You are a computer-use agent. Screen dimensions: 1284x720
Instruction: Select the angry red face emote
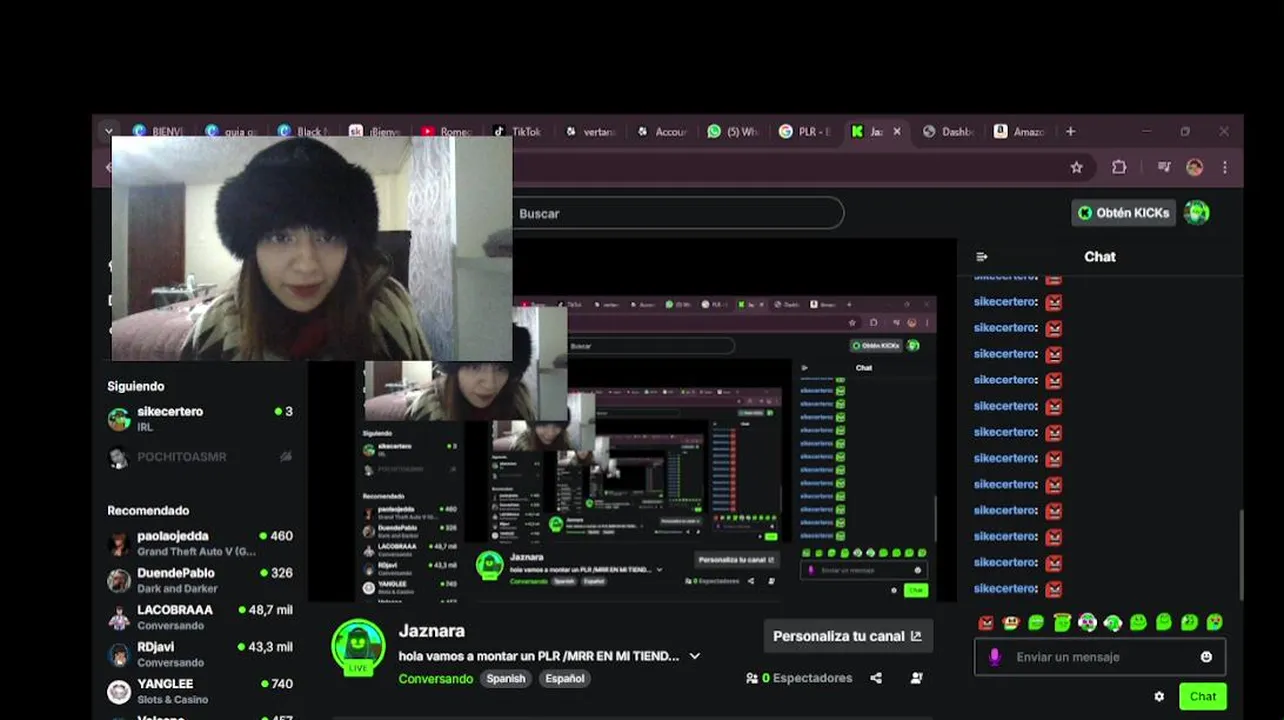pos(986,622)
